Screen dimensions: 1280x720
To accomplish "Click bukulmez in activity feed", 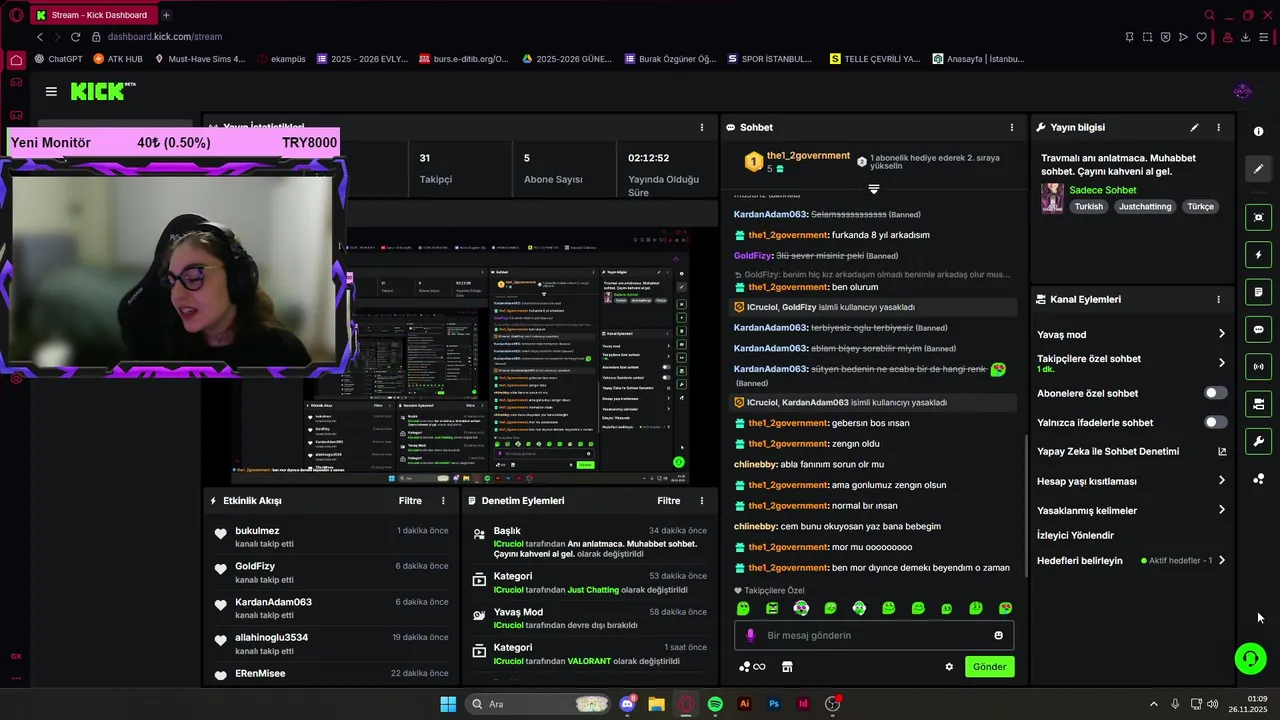I will coord(257,531).
